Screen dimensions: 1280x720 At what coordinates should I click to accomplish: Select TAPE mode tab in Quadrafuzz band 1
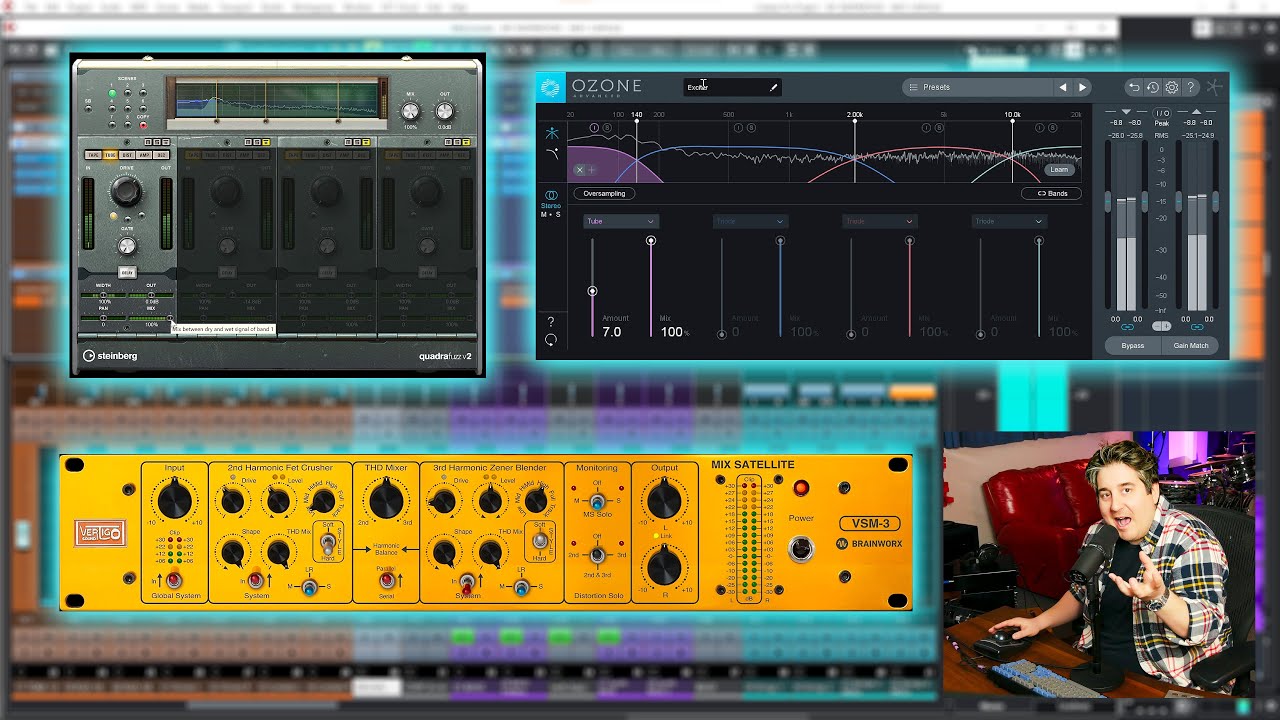(93, 155)
